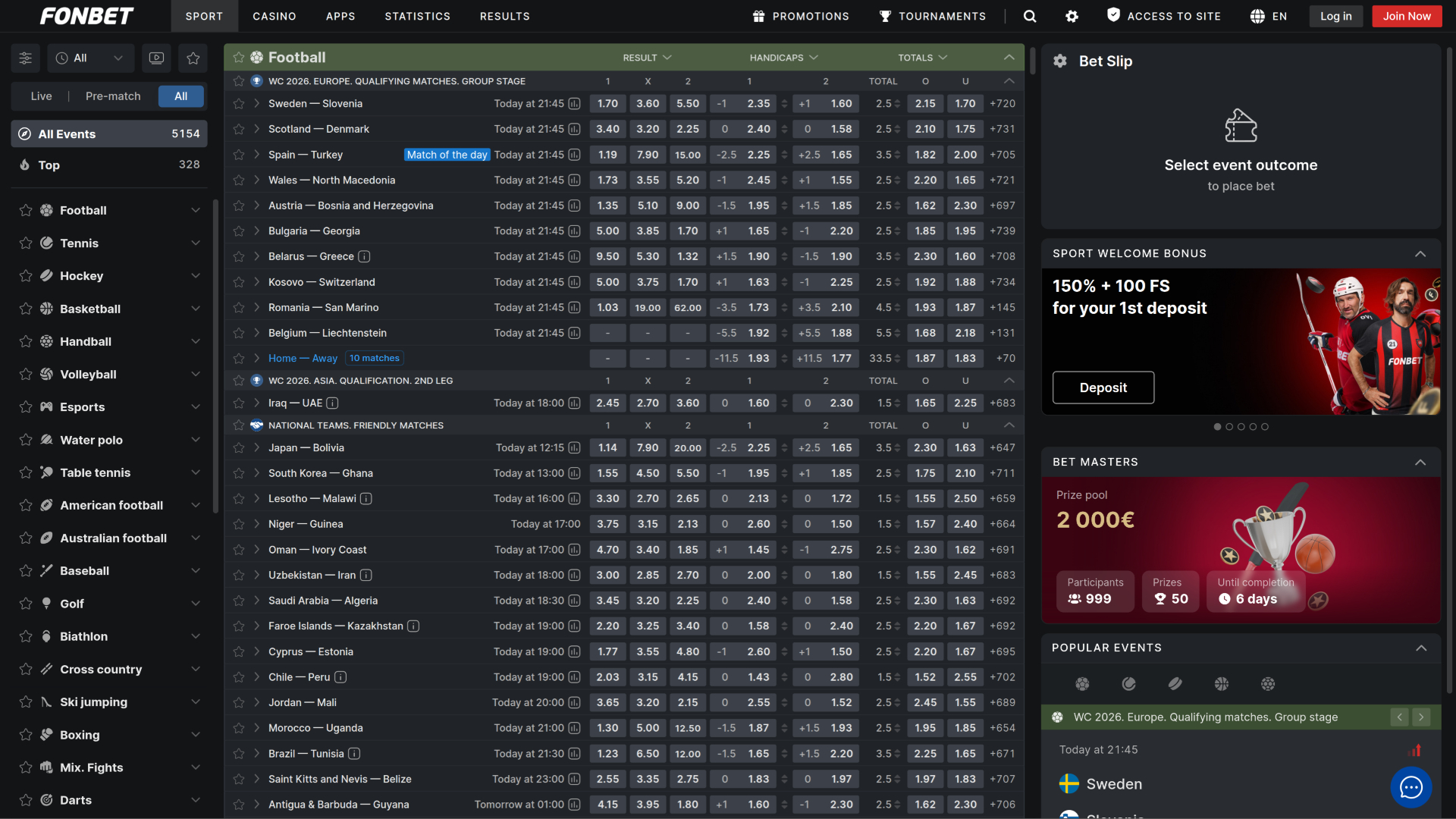Select the favorites star icon next to broadcasts

click(x=193, y=58)
